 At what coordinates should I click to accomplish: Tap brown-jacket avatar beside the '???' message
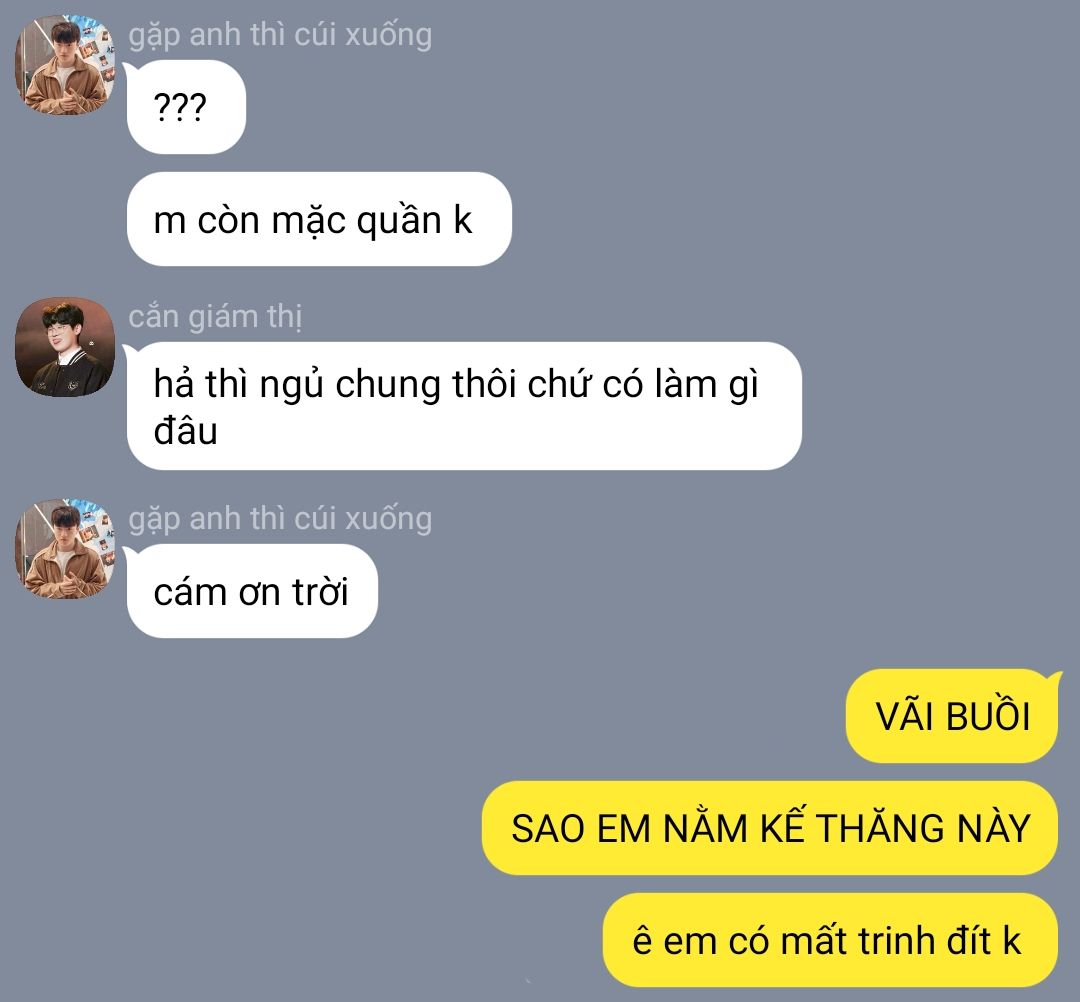pos(65,65)
